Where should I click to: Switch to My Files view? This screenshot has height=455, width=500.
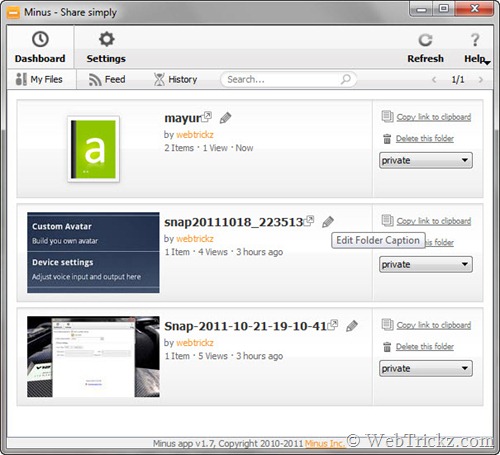tap(39, 79)
